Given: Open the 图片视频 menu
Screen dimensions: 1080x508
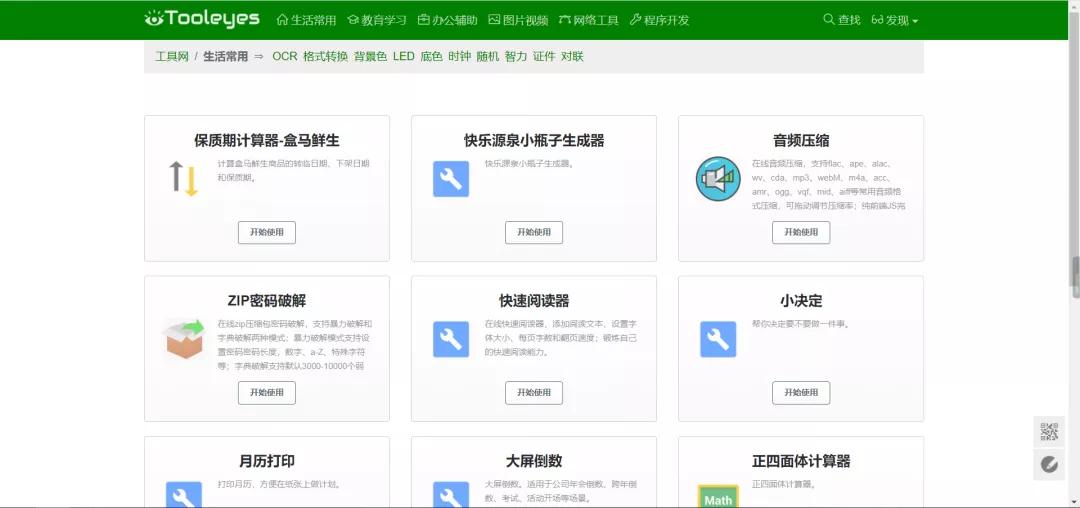Looking at the screenshot, I should coord(518,20).
